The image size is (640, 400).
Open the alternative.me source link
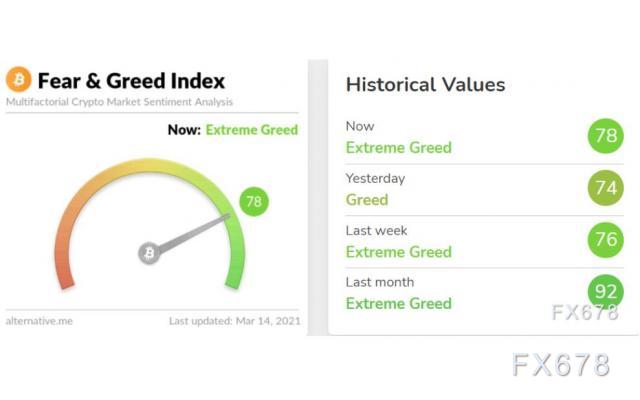click(x=39, y=321)
